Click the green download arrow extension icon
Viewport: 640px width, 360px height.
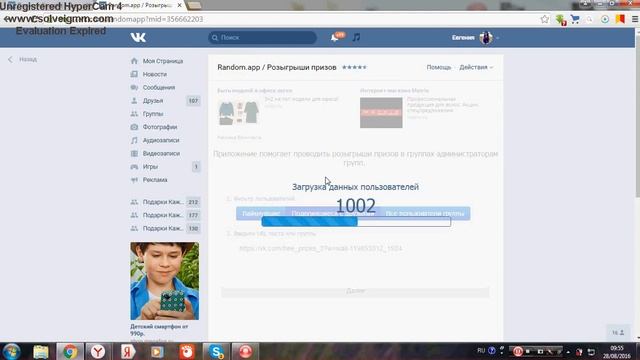(x=560, y=19)
